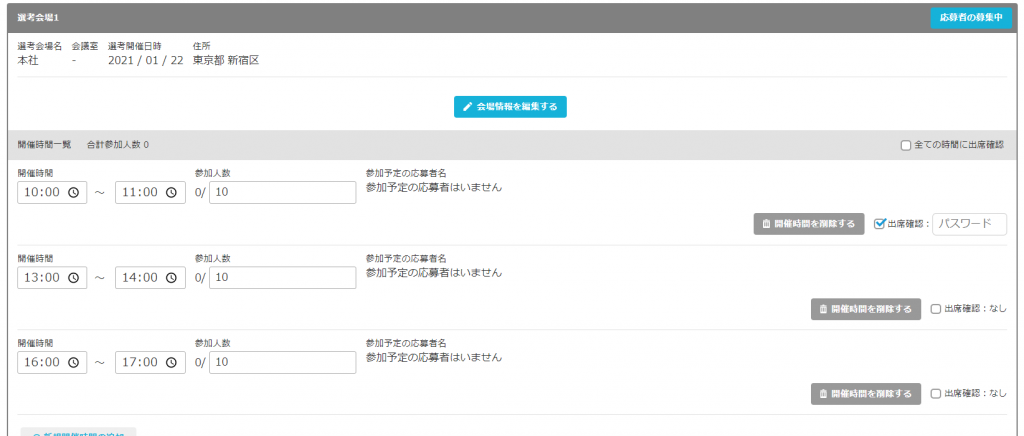This screenshot has width=1024, height=436.
Task: Click clock icon in 17:00 end time
Action: tap(170, 361)
